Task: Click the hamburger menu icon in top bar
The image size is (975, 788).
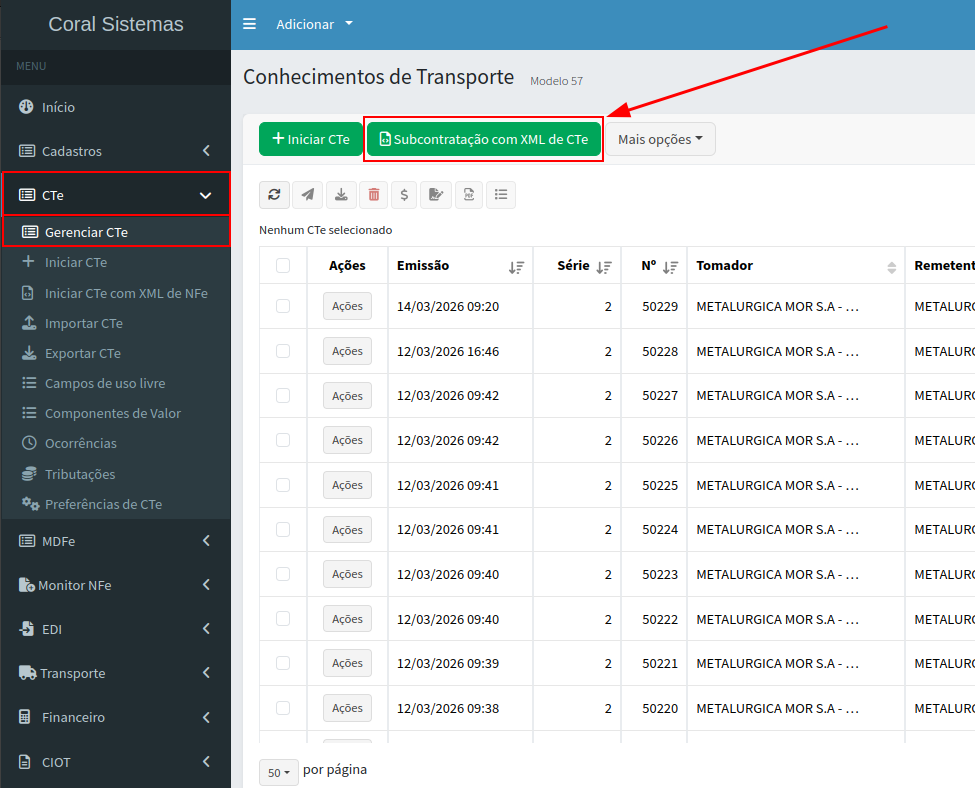Action: pyautogui.click(x=250, y=24)
